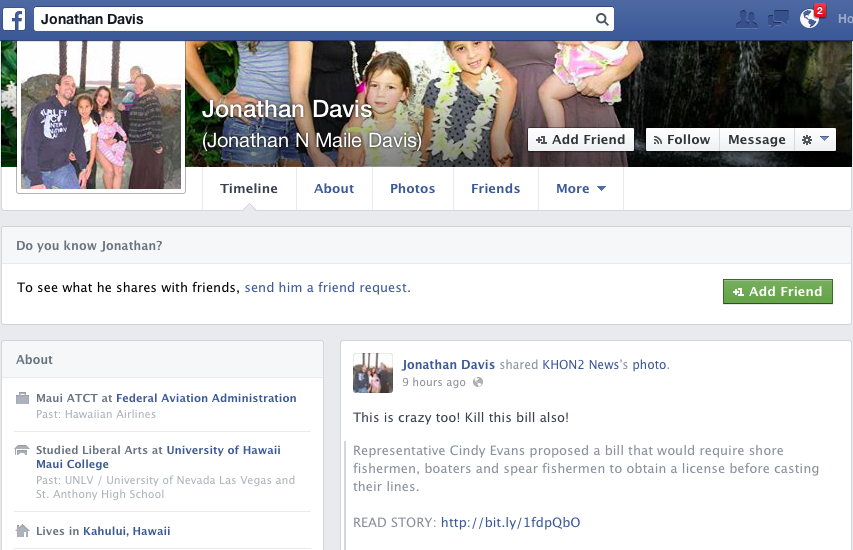Image resolution: width=853 pixels, height=550 pixels.
Task: Expand the More tab dropdown
Action: tap(581, 189)
